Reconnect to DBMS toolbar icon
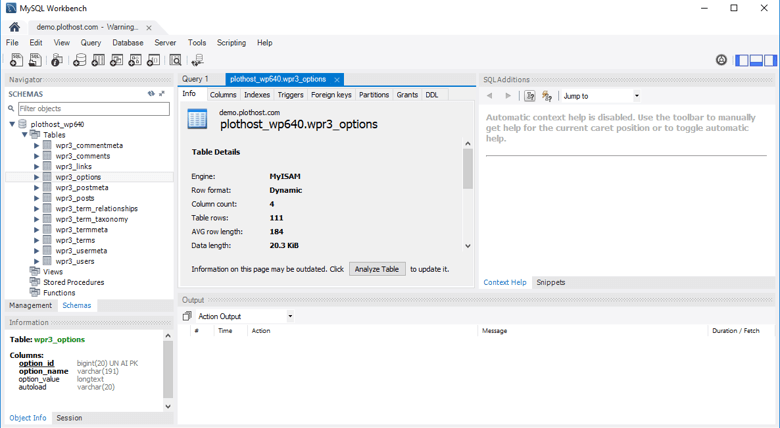Screen dimensions: 780x428 [x=197, y=60]
